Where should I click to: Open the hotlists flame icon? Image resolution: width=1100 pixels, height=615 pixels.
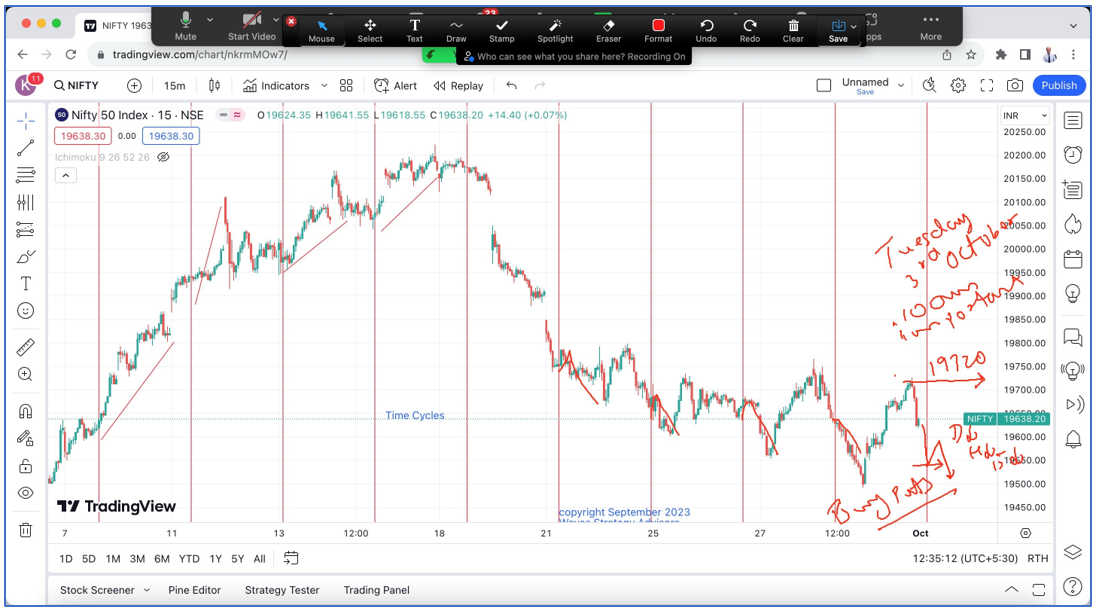[x=1073, y=224]
